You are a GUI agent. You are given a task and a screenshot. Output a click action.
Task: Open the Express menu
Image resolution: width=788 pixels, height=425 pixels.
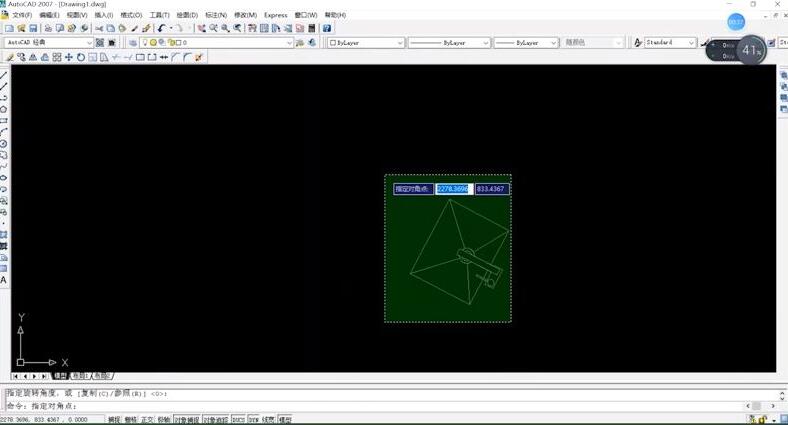click(x=276, y=15)
